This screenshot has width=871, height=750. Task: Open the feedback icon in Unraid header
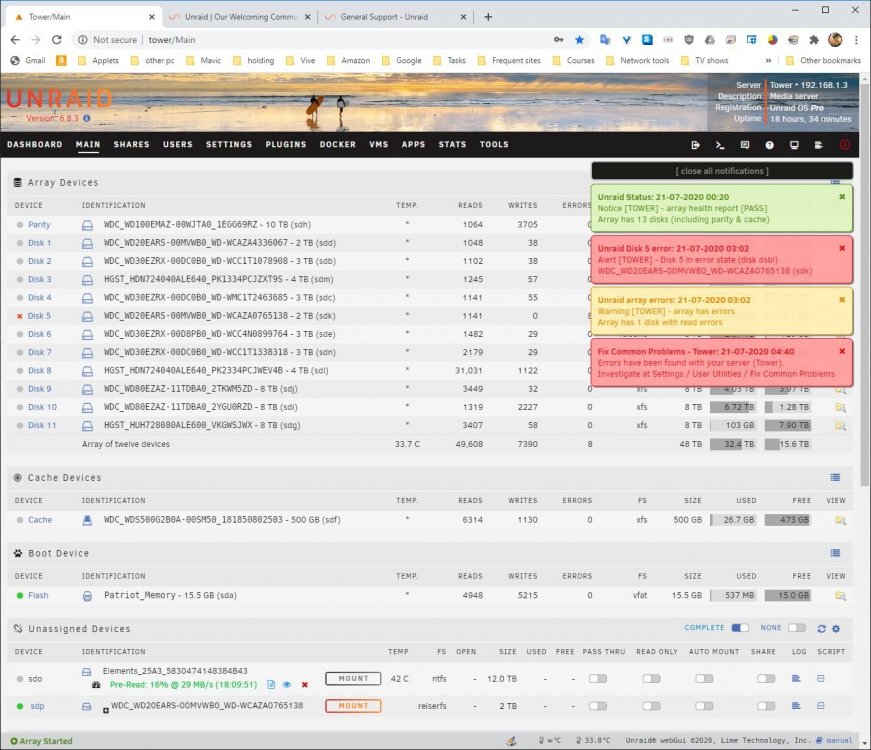(745, 145)
